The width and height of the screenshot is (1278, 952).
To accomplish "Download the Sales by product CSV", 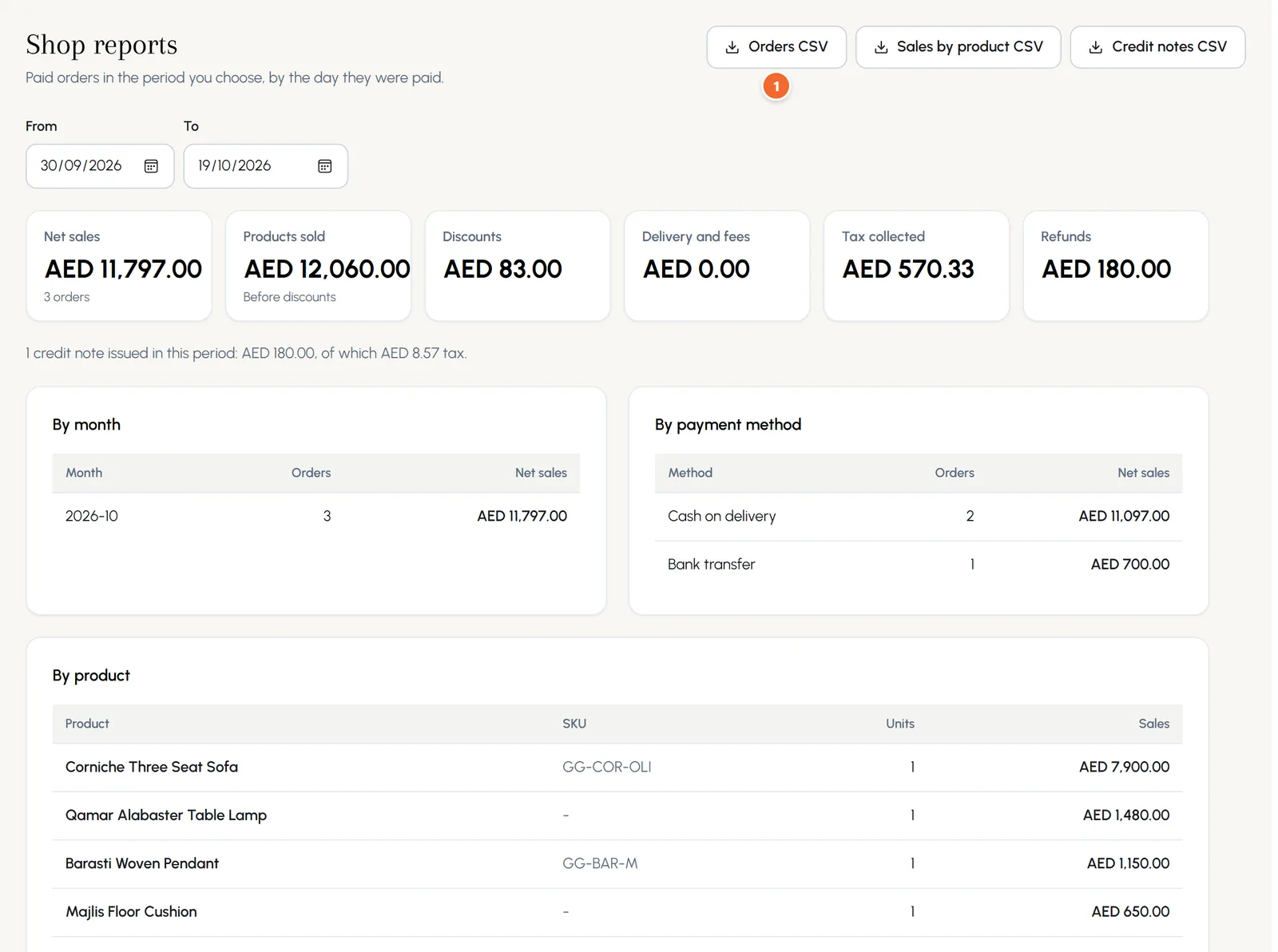I will tap(958, 47).
